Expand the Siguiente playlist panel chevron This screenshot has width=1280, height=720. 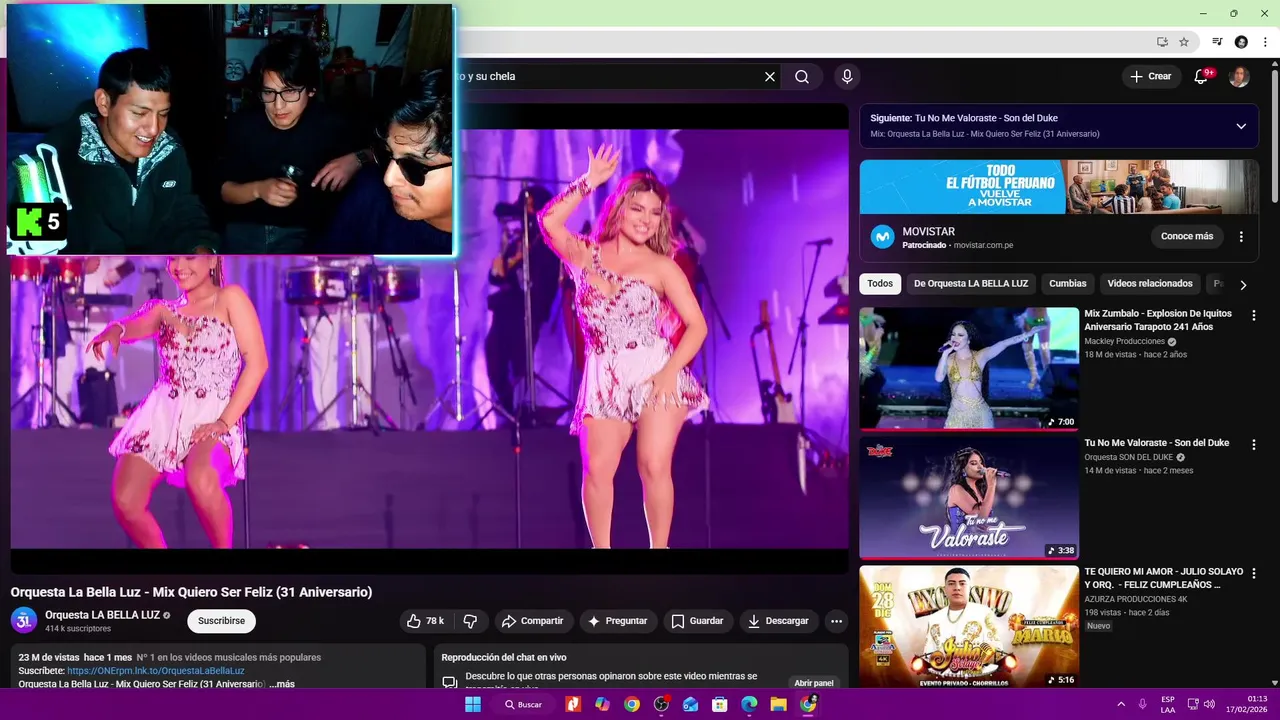tap(1241, 126)
